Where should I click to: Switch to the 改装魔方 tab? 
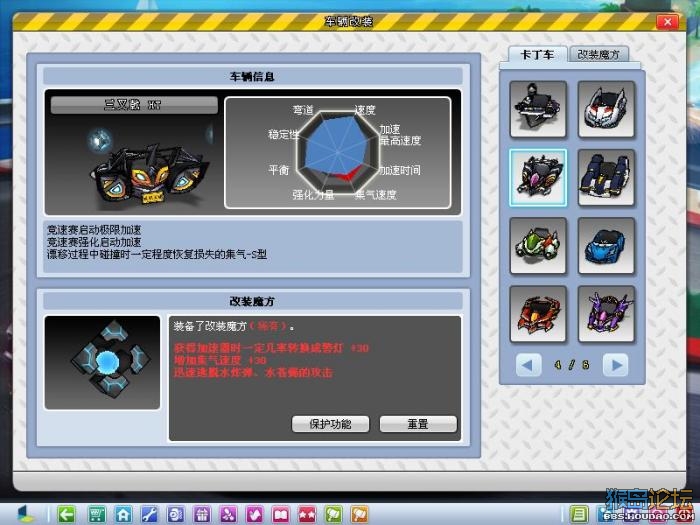(599, 54)
